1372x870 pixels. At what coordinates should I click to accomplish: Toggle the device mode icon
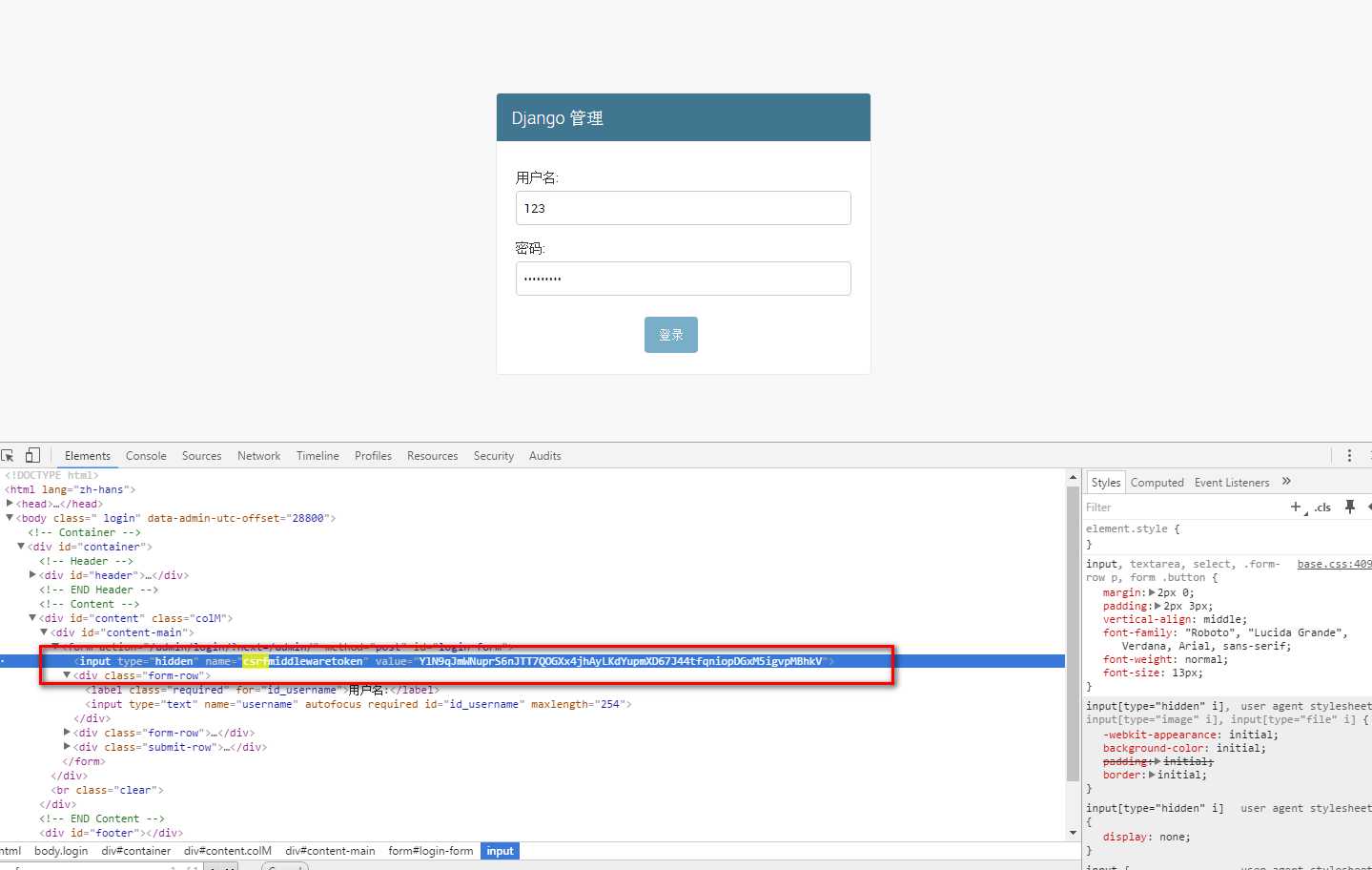click(x=32, y=456)
